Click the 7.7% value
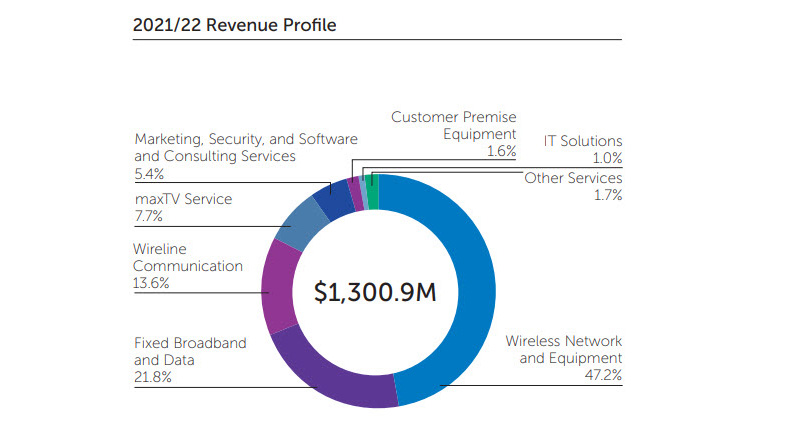Image resolution: width=790 pixels, height=427 pixels. coord(148,217)
